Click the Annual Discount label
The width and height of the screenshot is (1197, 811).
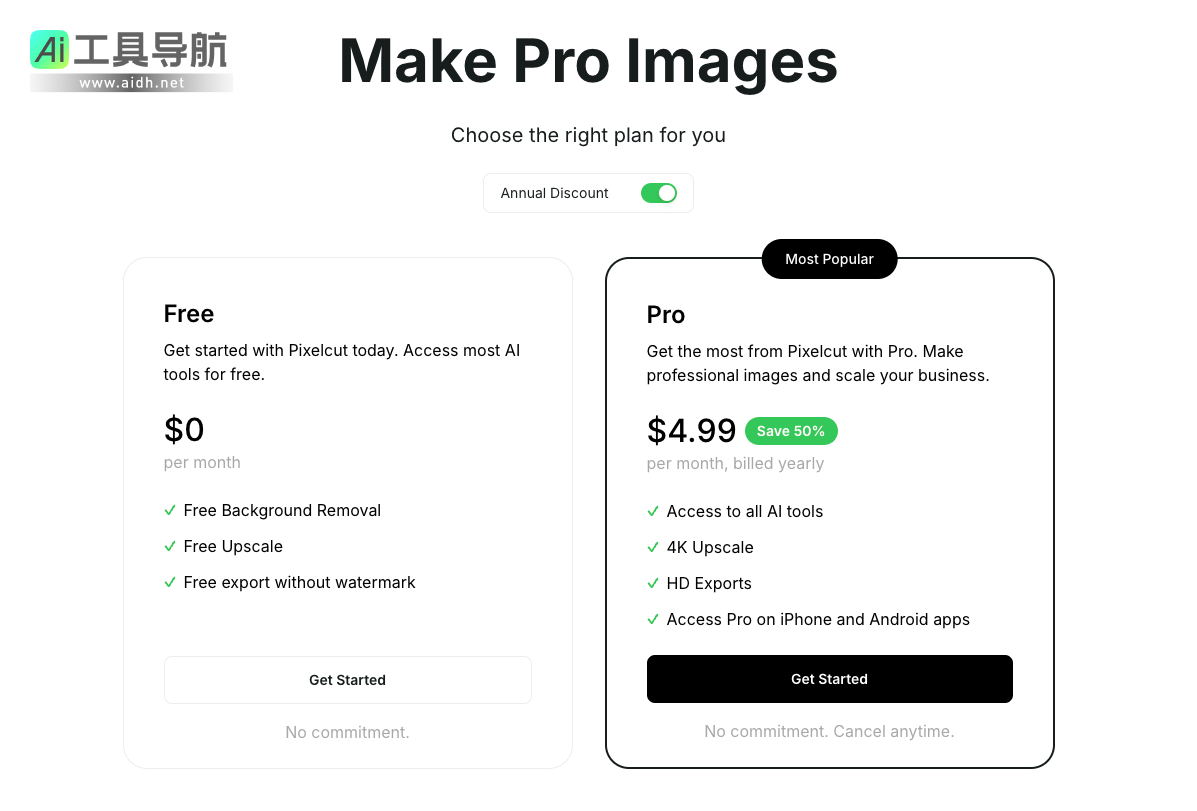(554, 193)
